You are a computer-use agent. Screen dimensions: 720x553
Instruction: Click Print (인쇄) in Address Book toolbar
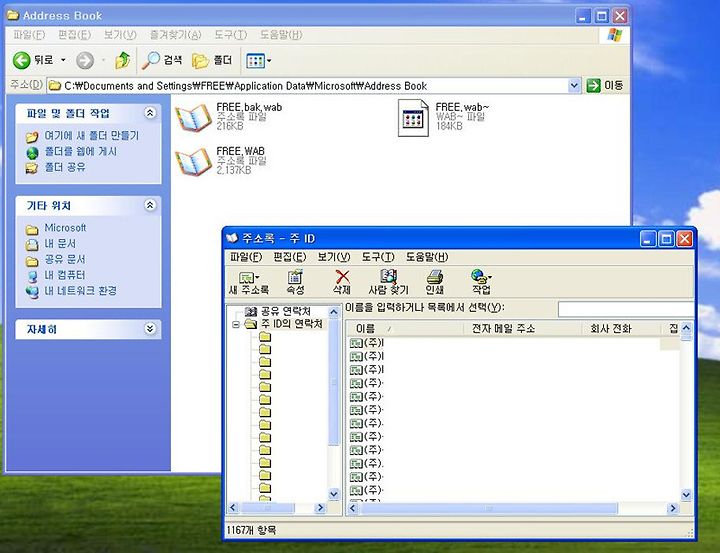pyautogui.click(x=434, y=282)
